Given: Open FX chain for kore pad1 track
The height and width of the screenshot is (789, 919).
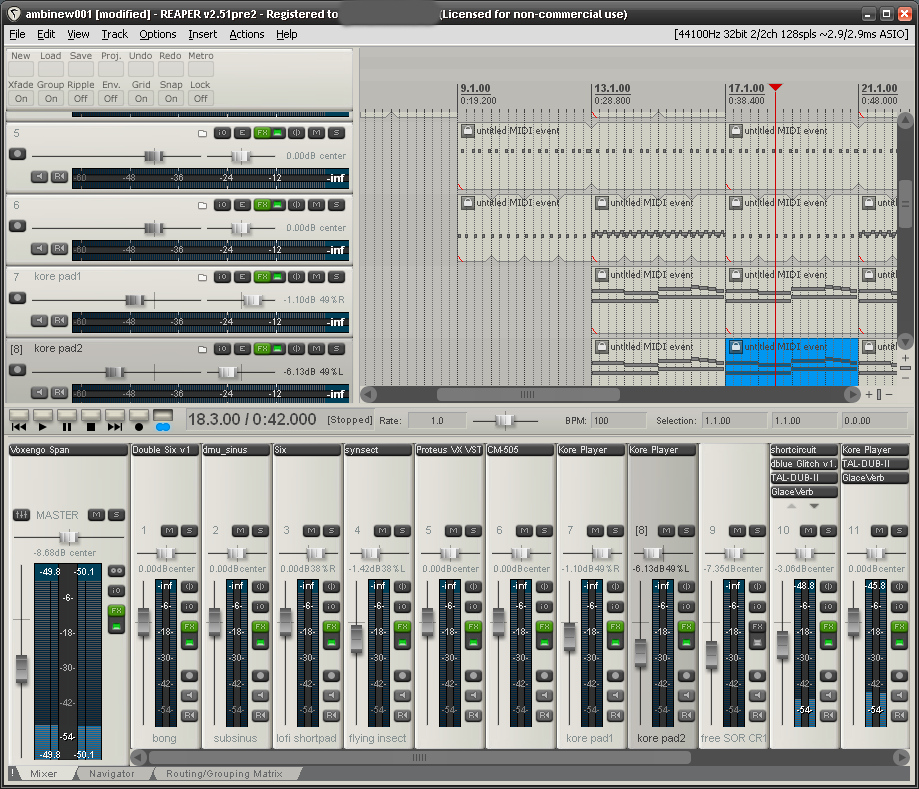Looking at the screenshot, I should pyautogui.click(x=262, y=277).
